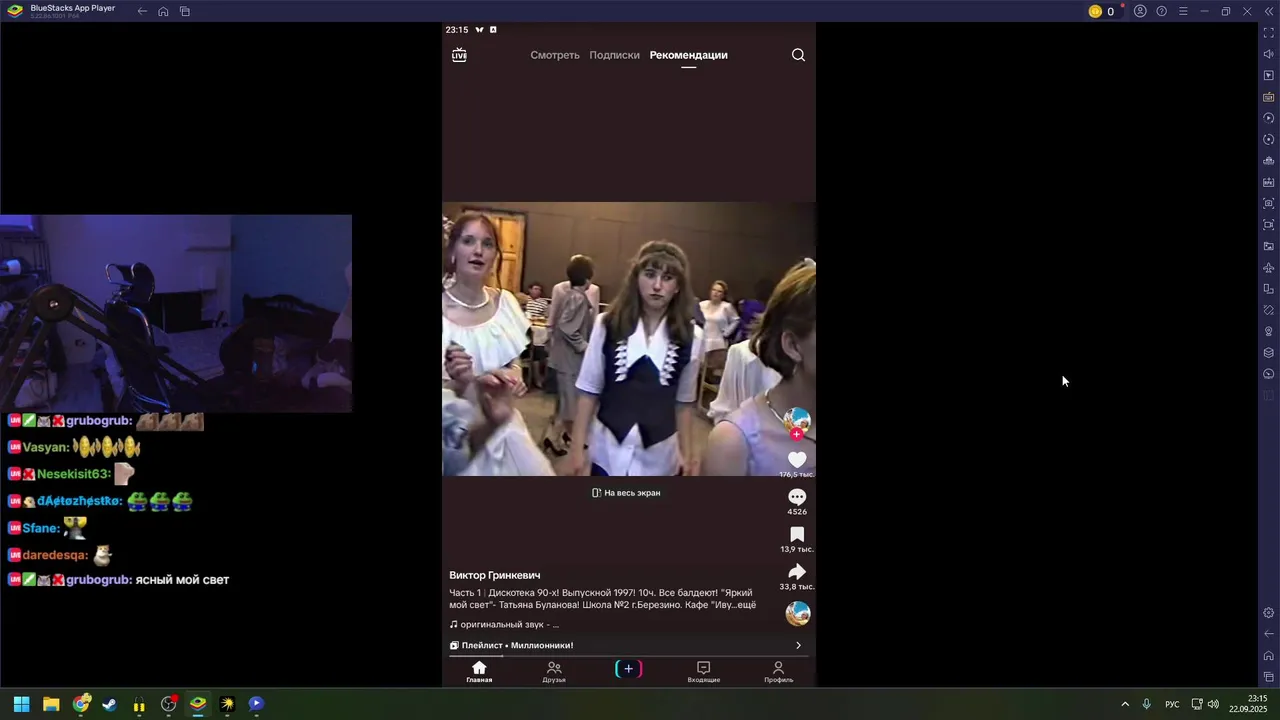
Task: Open BlueStacks media folder icon
Action: click(x=1269, y=246)
